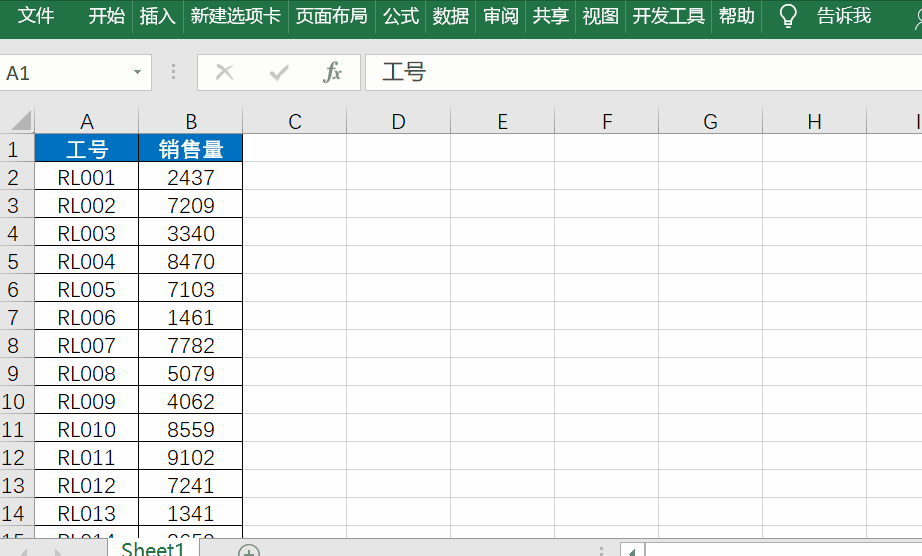Open the 文件 menu tab
The width and height of the screenshot is (922, 556).
pos(35,15)
